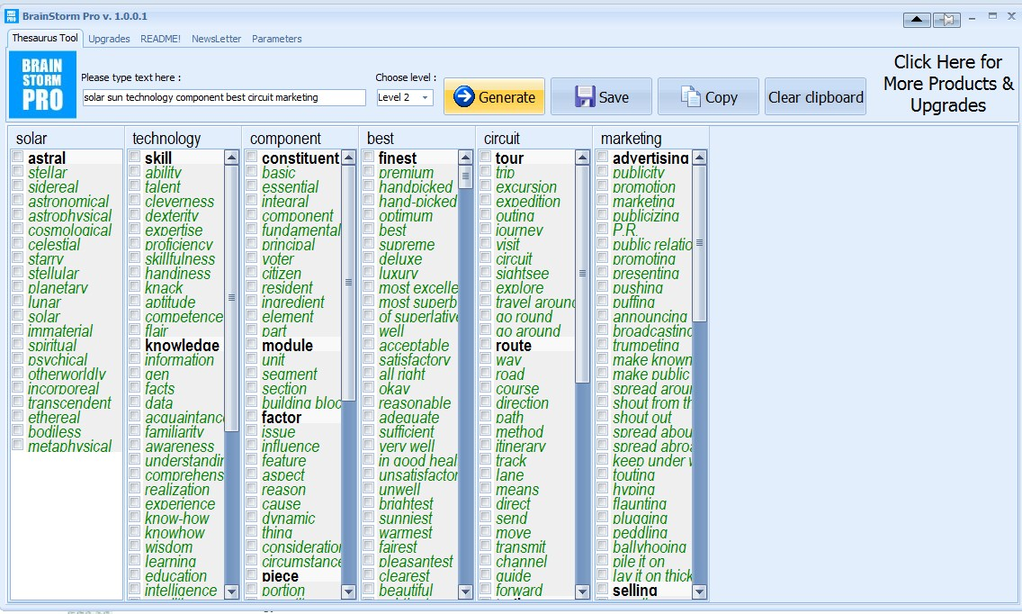Click the technology list scrollbar thumb
The height and width of the screenshot is (614, 1022).
[x=231, y=298]
